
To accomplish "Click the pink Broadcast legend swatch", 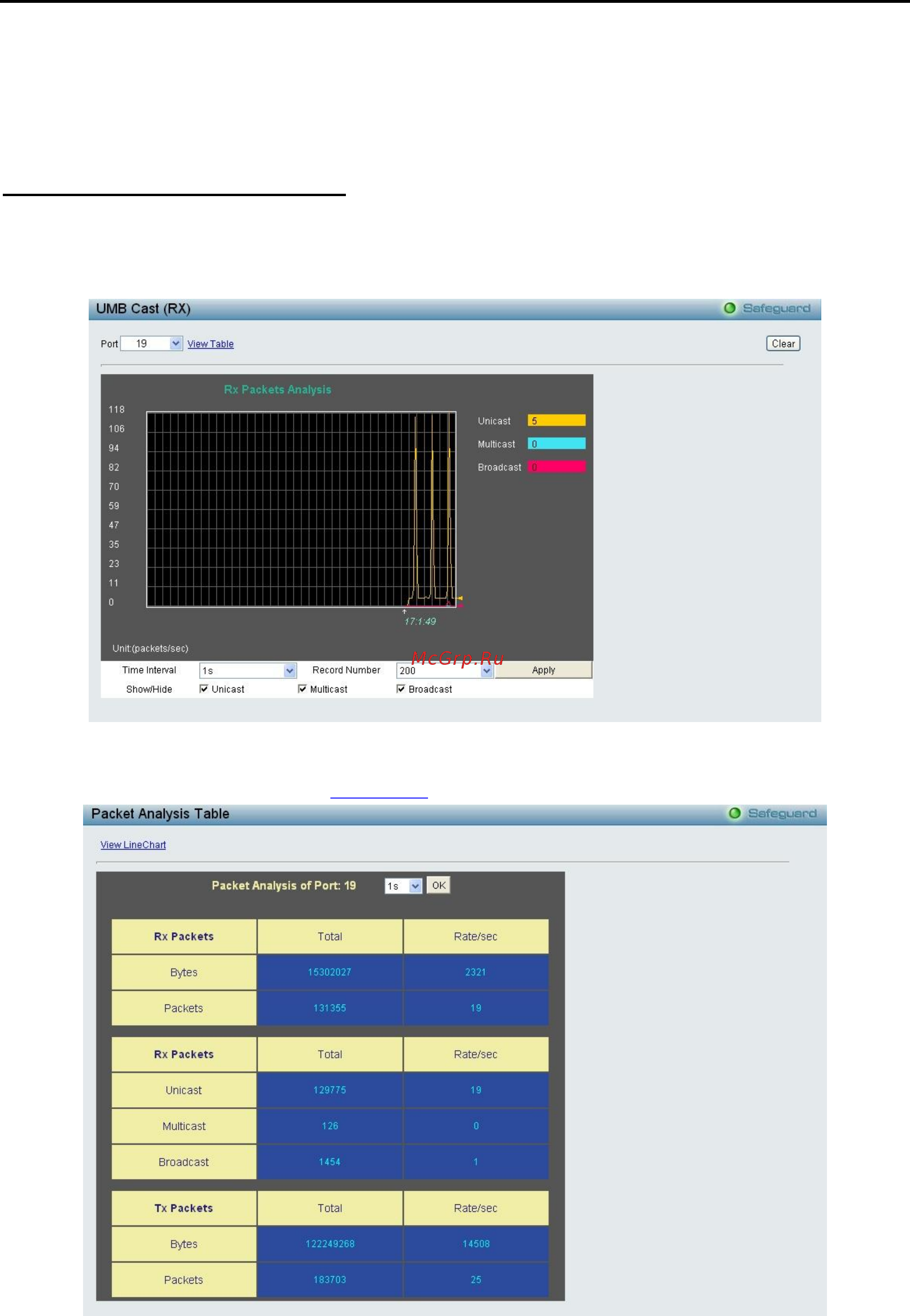I will coord(557,467).
